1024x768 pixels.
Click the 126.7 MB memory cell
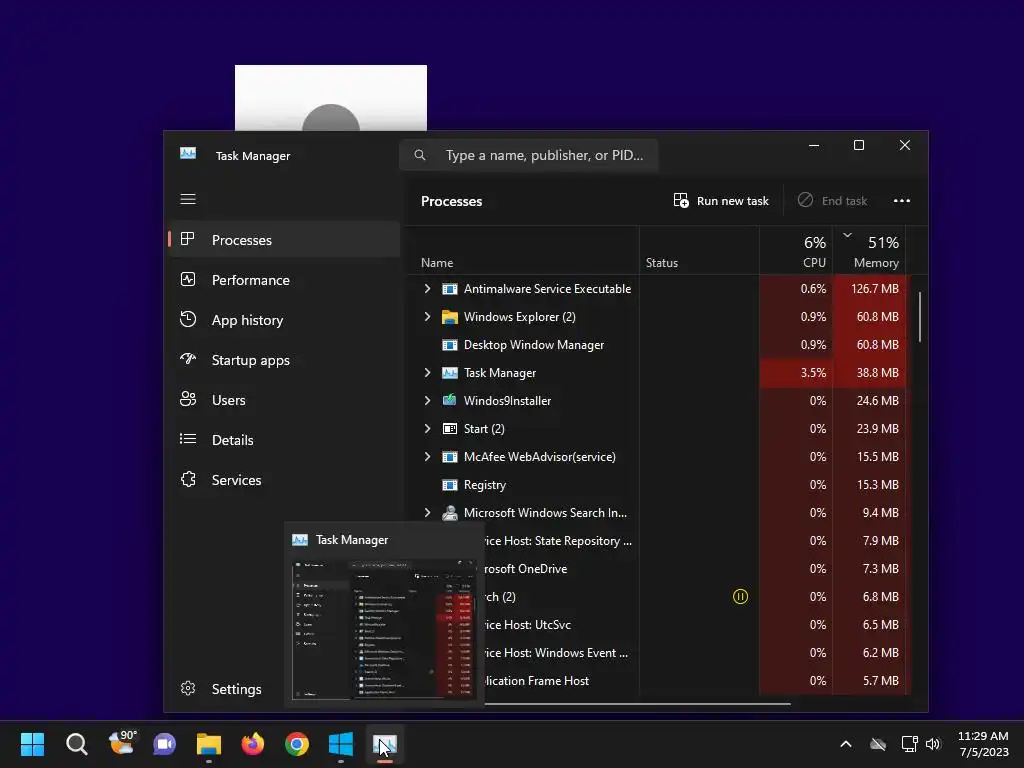pos(870,289)
